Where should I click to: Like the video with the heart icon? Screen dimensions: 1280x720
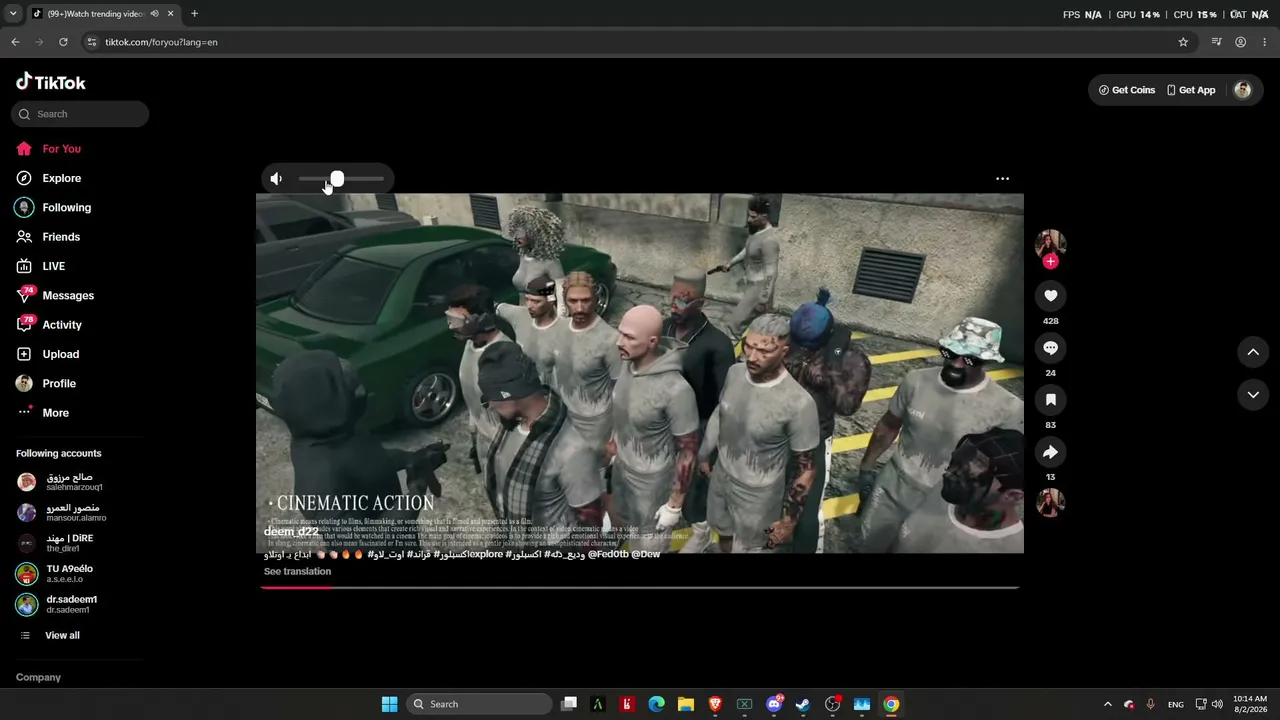[x=1050, y=296]
